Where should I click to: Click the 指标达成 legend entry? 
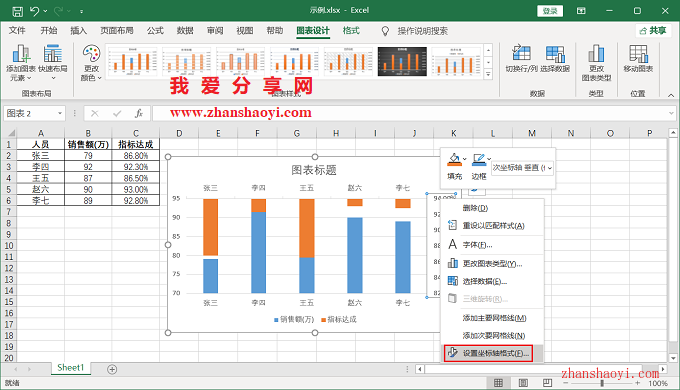[x=338, y=320]
